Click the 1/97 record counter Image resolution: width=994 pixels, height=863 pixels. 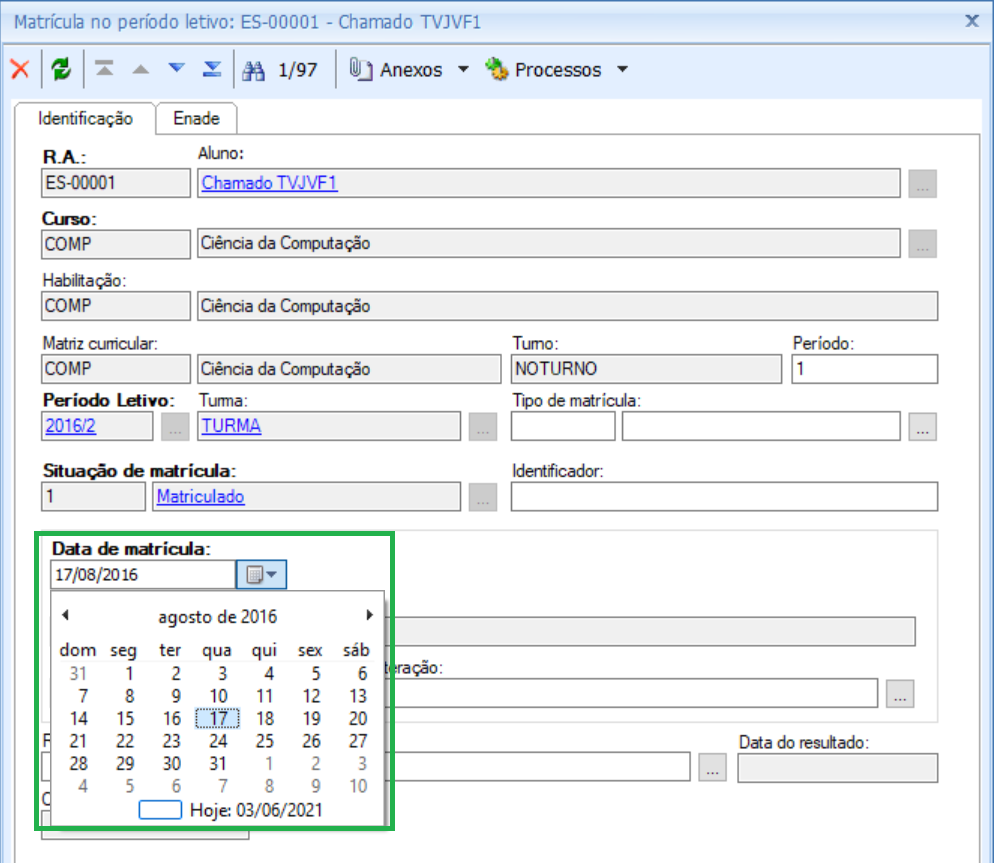(297, 70)
